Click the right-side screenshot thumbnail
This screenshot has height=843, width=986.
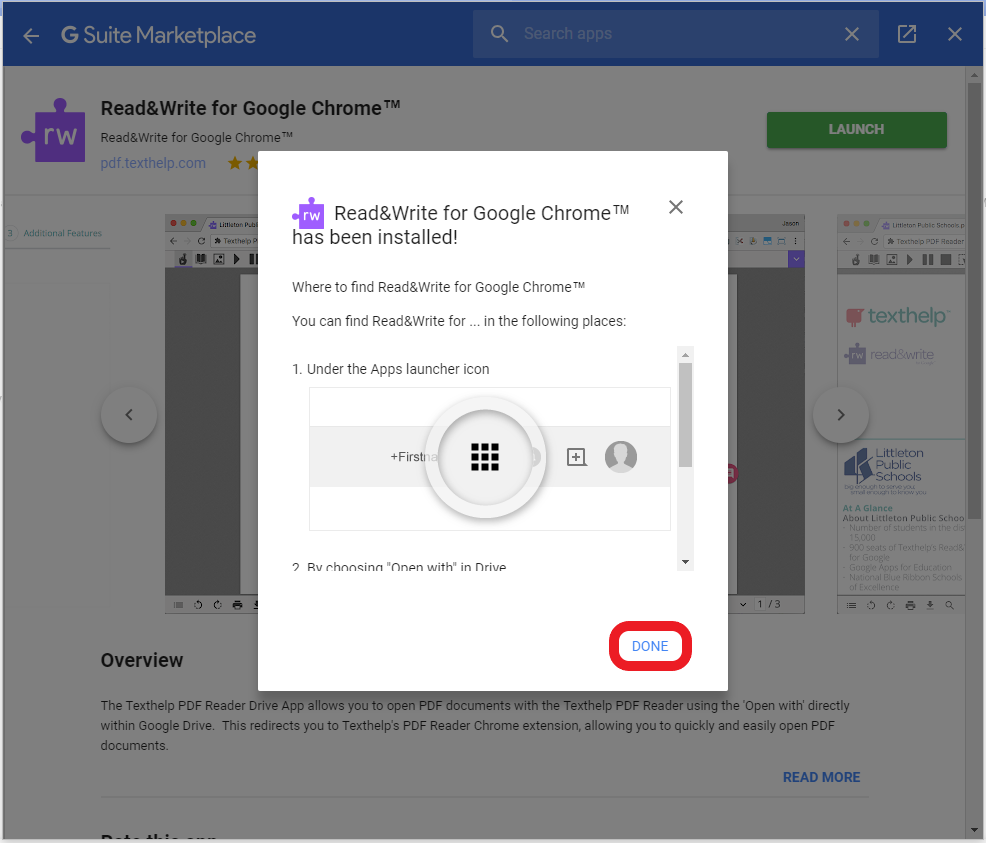click(901, 414)
